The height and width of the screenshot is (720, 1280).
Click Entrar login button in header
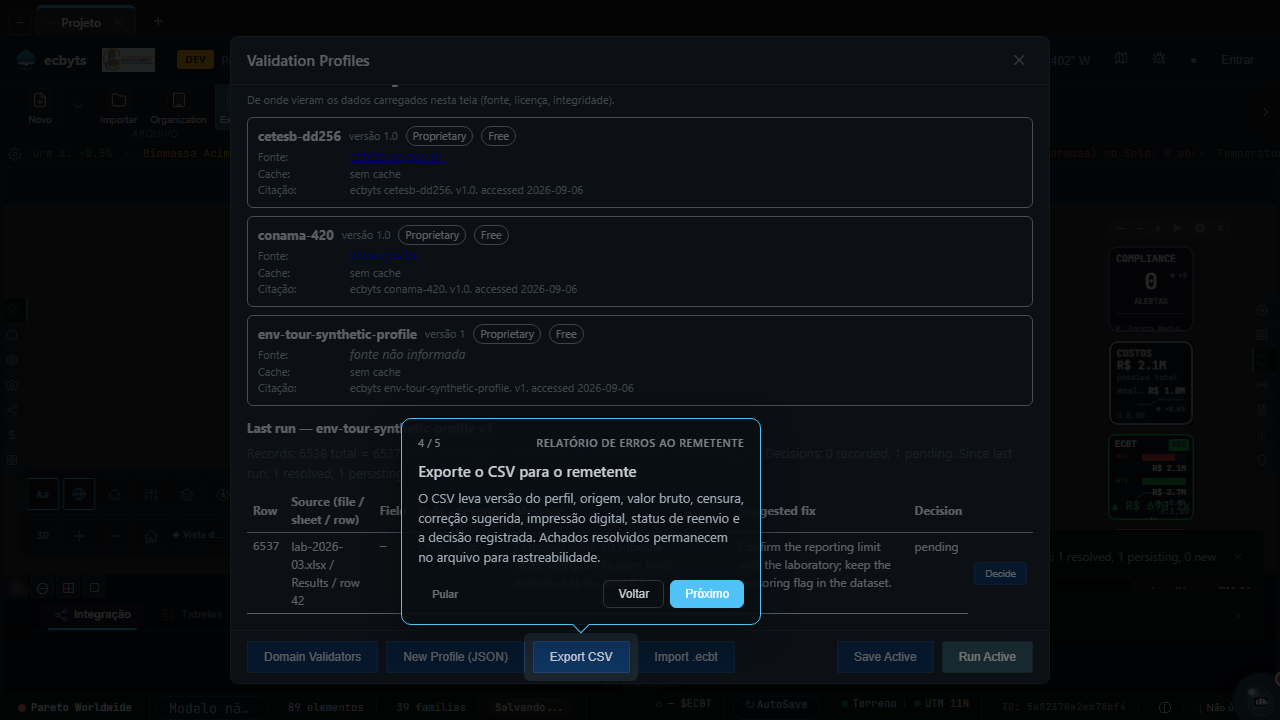click(1237, 60)
